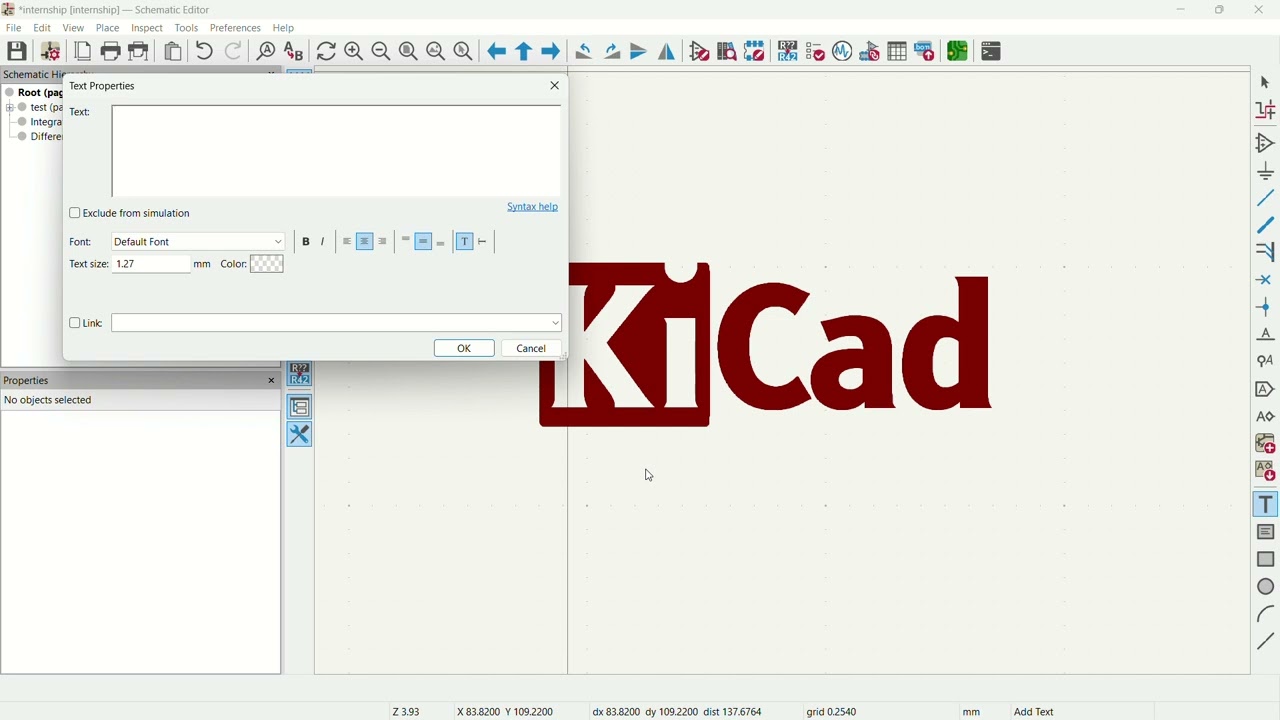Select the Add Text tool (T icon)
This screenshot has width=1280, height=720.
pyautogui.click(x=1266, y=506)
